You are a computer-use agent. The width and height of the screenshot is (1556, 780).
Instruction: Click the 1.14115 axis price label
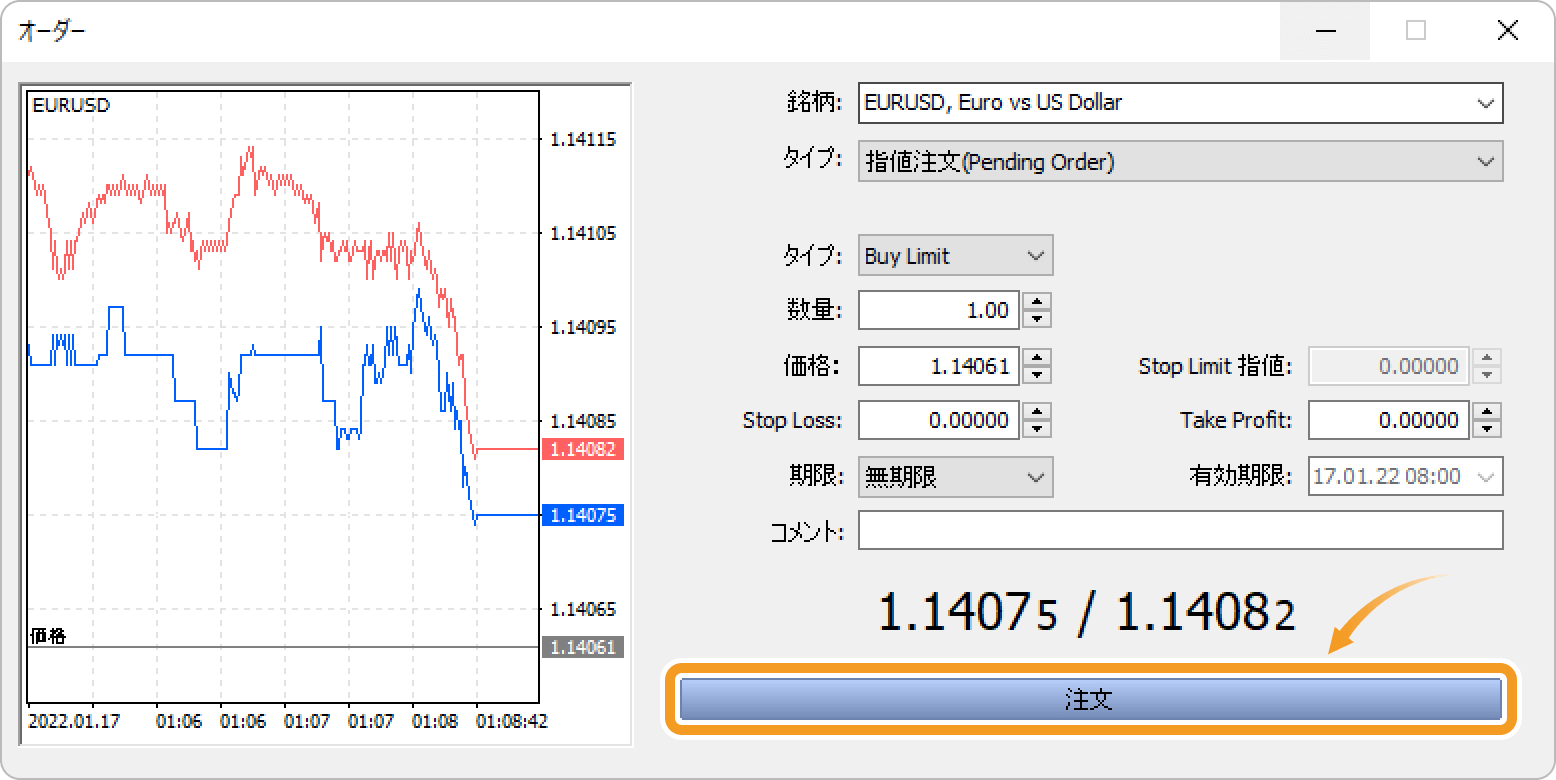click(x=583, y=140)
